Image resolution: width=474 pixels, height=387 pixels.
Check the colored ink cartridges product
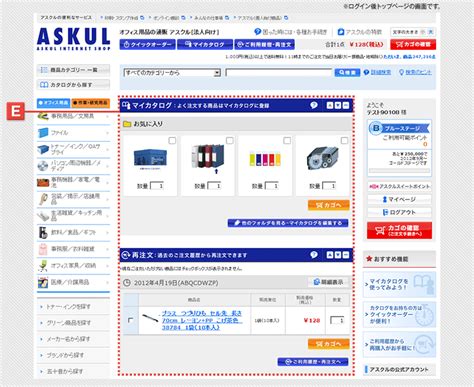pos(287,141)
